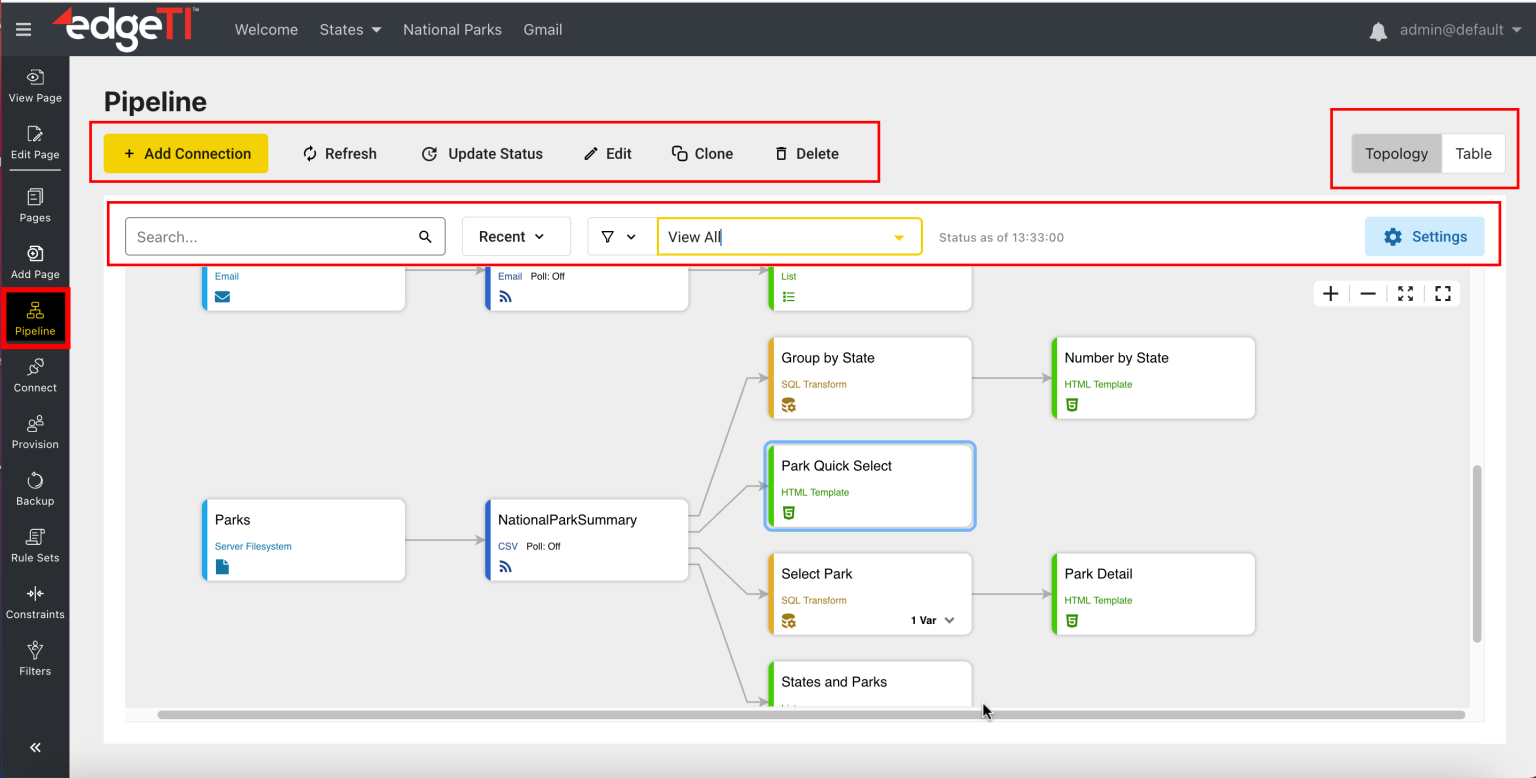Screen dimensions: 1536x778
Task: Select the Connect sidebar icon
Action: [35, 375]
